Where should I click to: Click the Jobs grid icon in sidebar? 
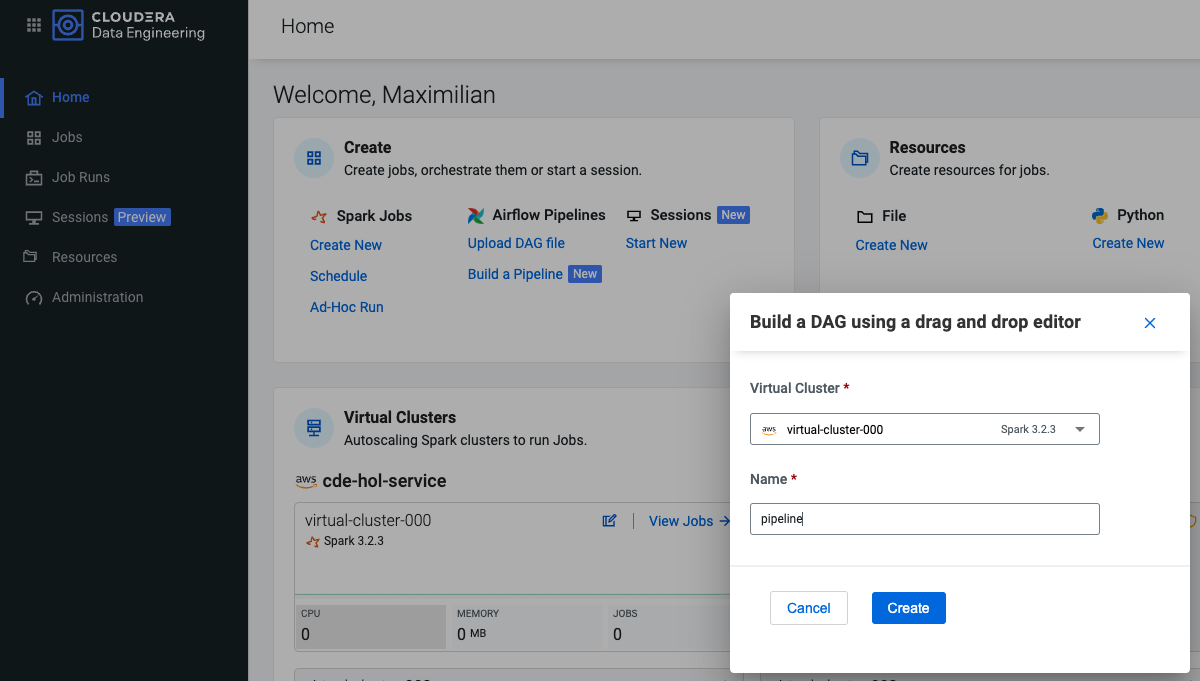click(x=33, y=137)
